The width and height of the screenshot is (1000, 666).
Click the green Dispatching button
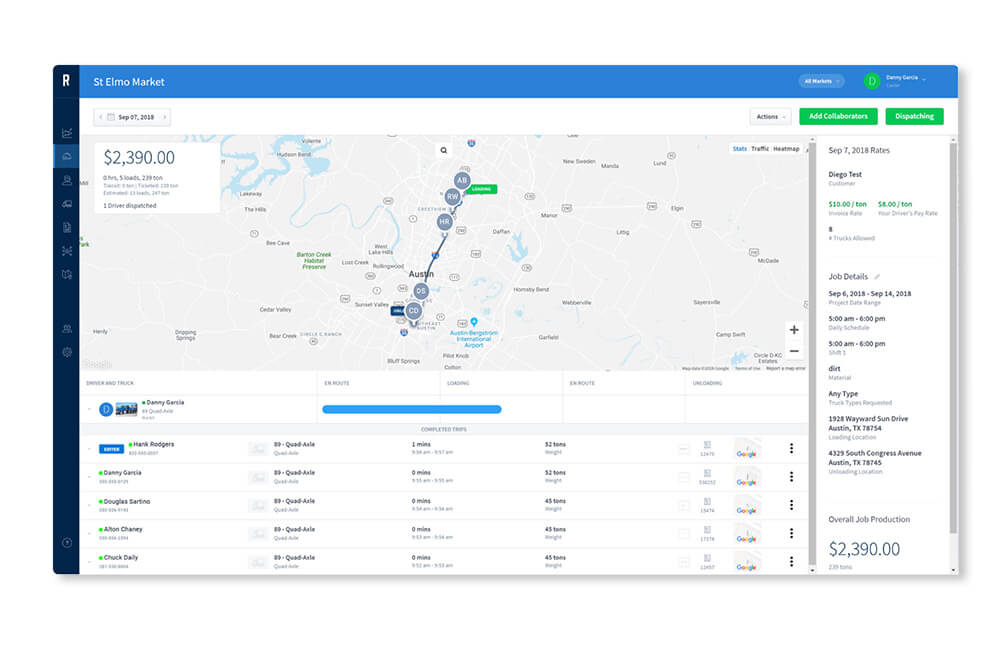click(914, 116)
